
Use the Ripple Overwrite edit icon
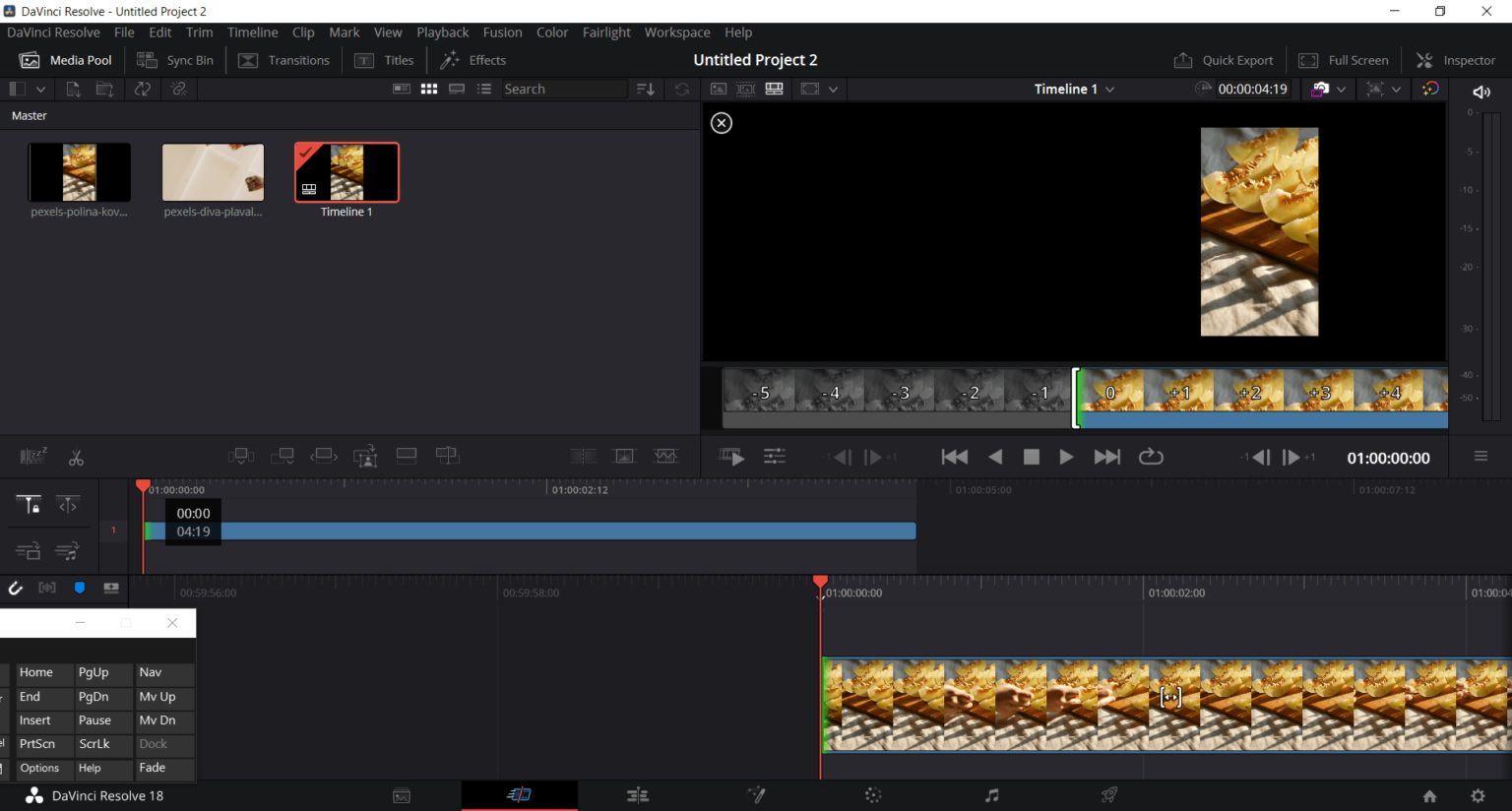pos(324,456)
